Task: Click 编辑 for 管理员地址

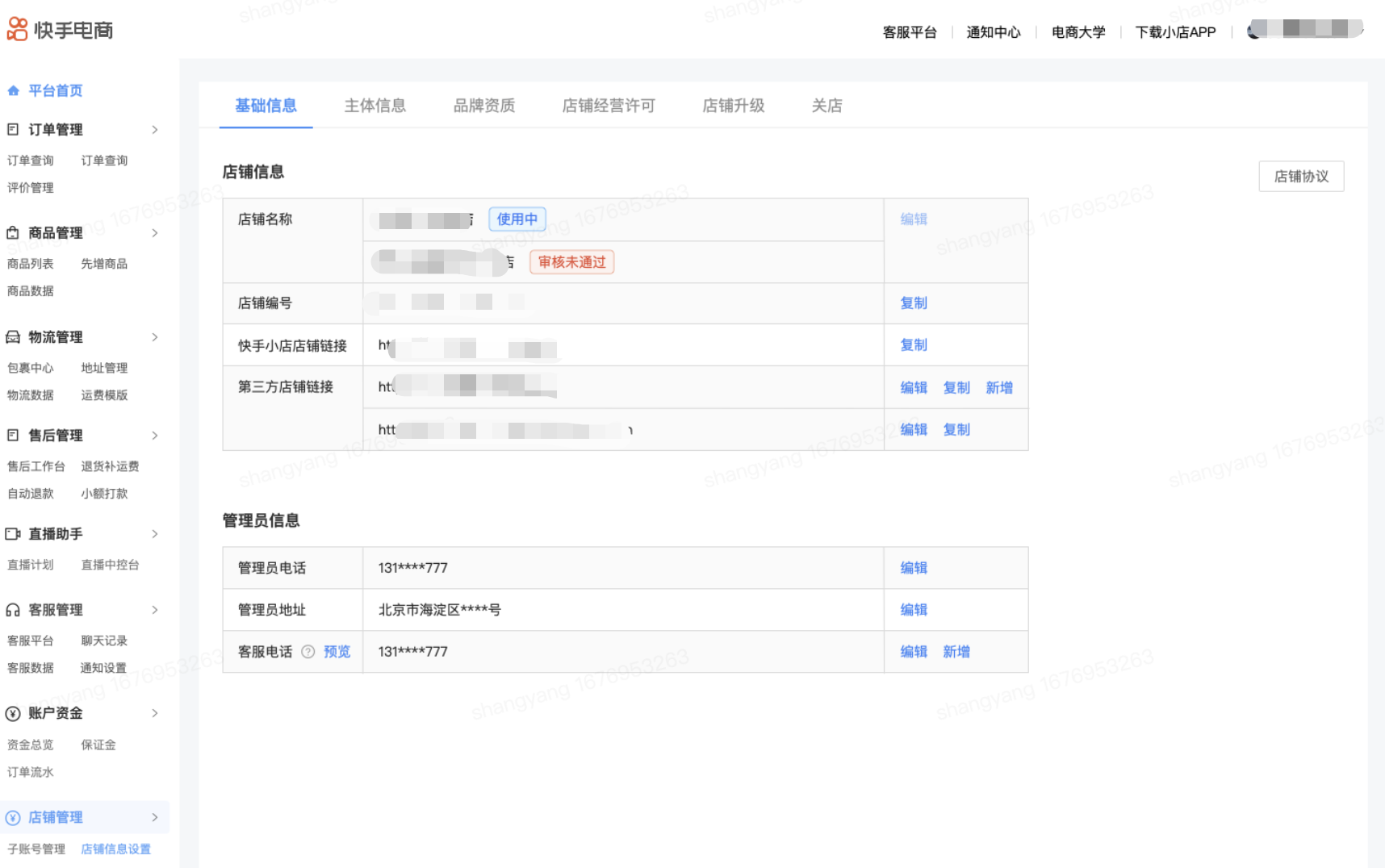Action: 913,610
